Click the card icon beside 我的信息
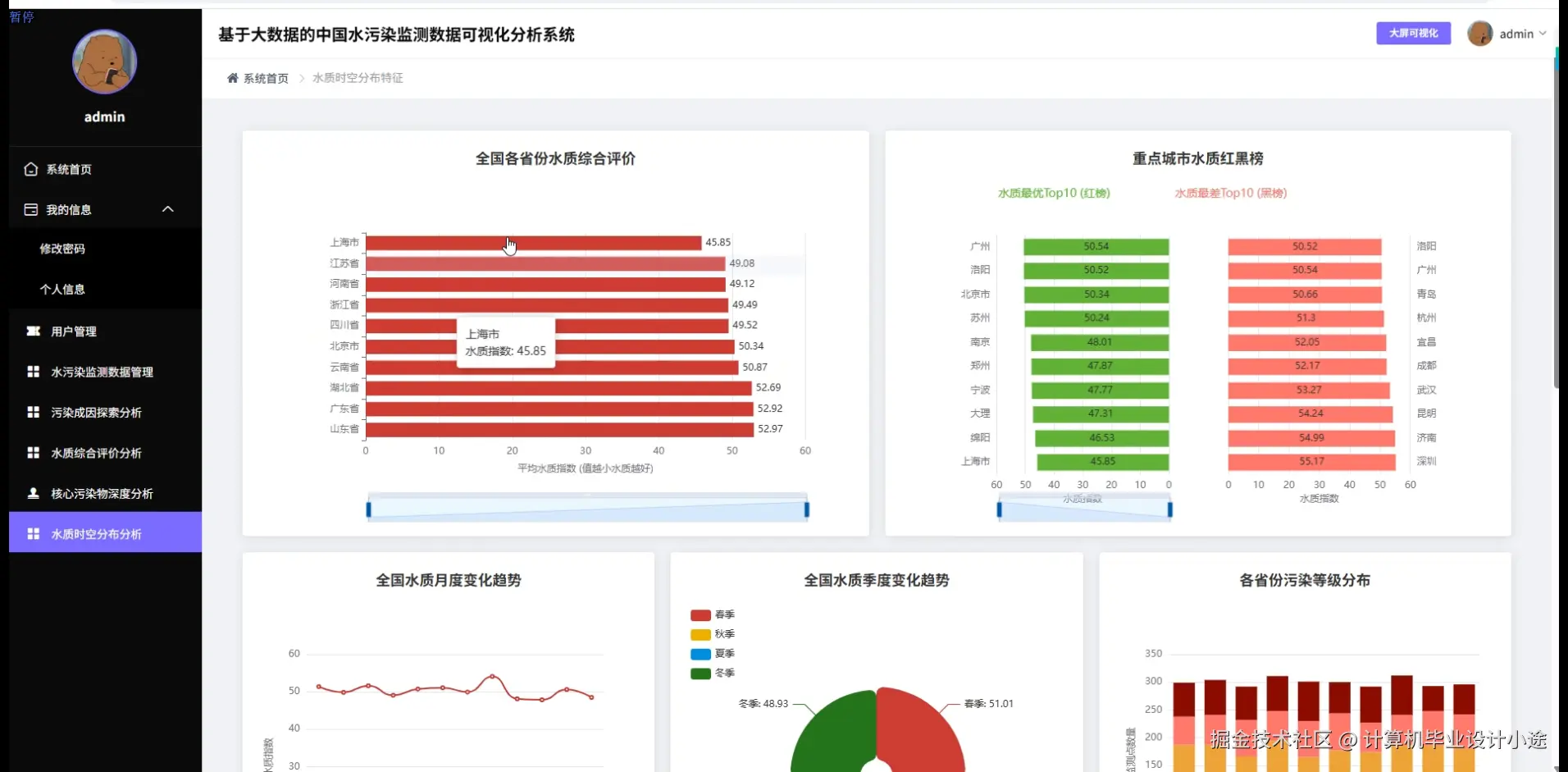Viewport: 1568px width, 772px height. click(31, 209)
